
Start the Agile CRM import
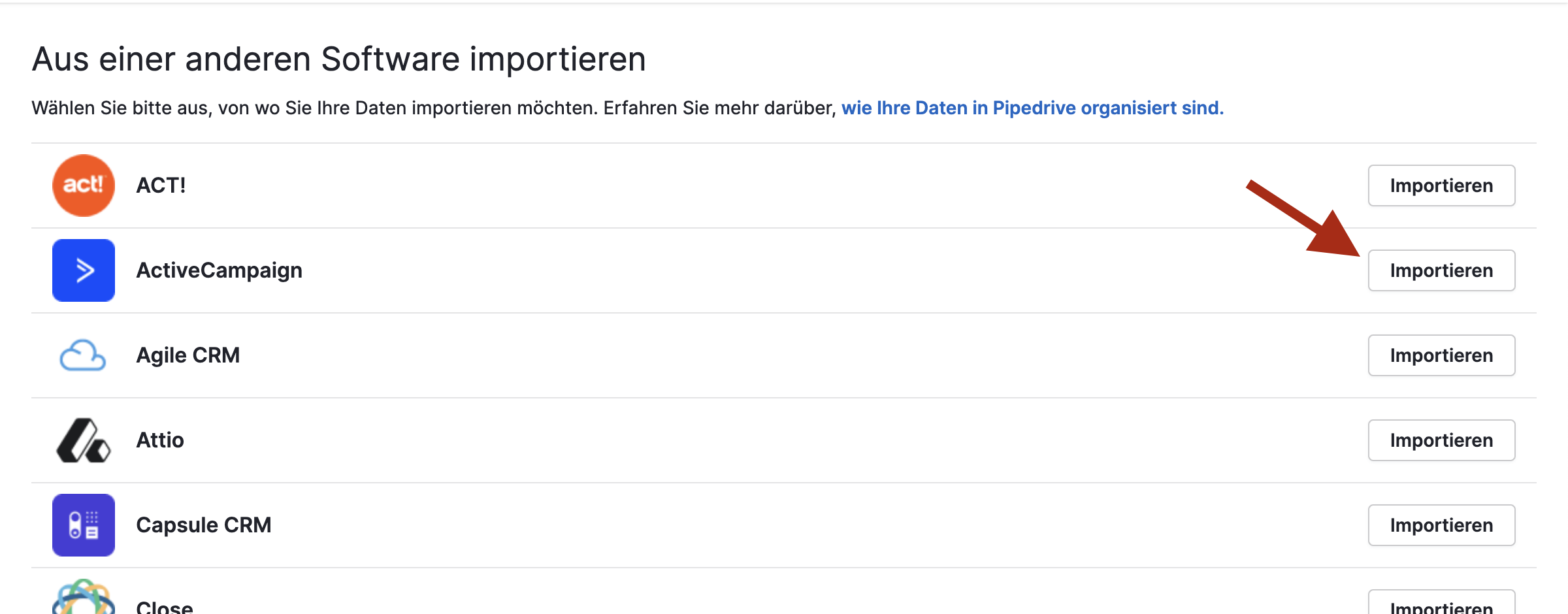coord(1441,355)
